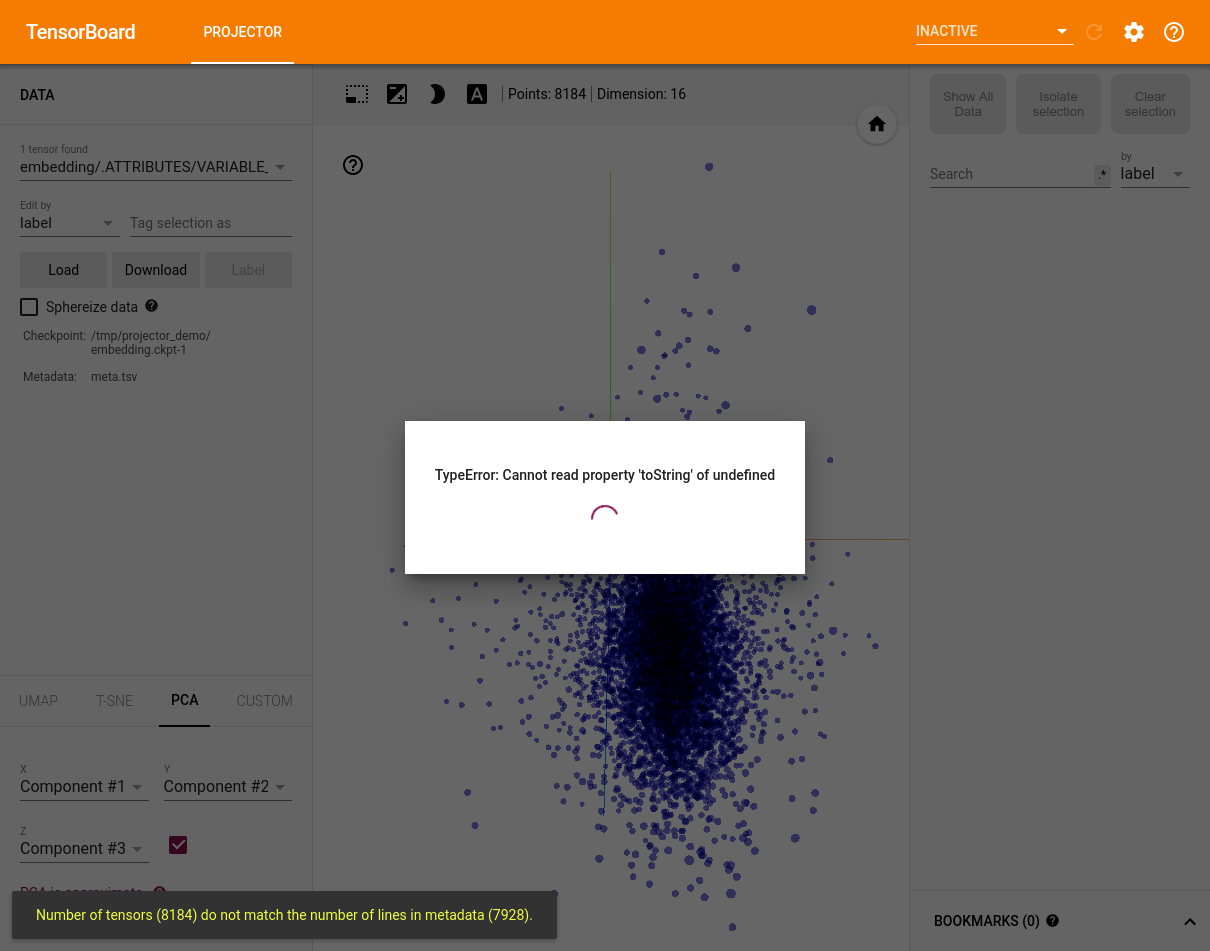1210x951 pixels.
Task: Switch to the T-SNE tab
Action: coord(114,701)
